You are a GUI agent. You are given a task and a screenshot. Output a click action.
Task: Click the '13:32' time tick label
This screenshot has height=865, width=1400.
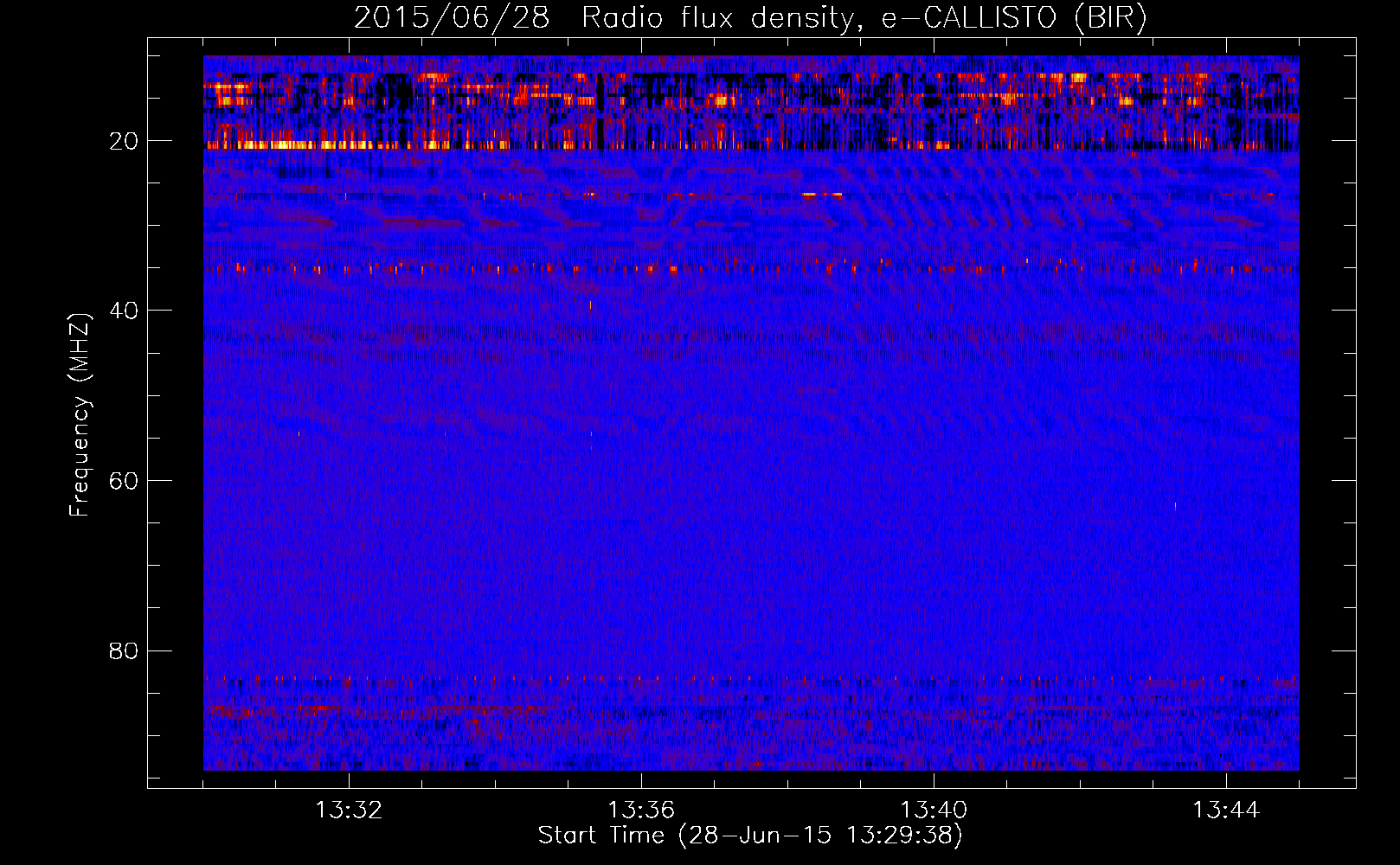[349, 811]
